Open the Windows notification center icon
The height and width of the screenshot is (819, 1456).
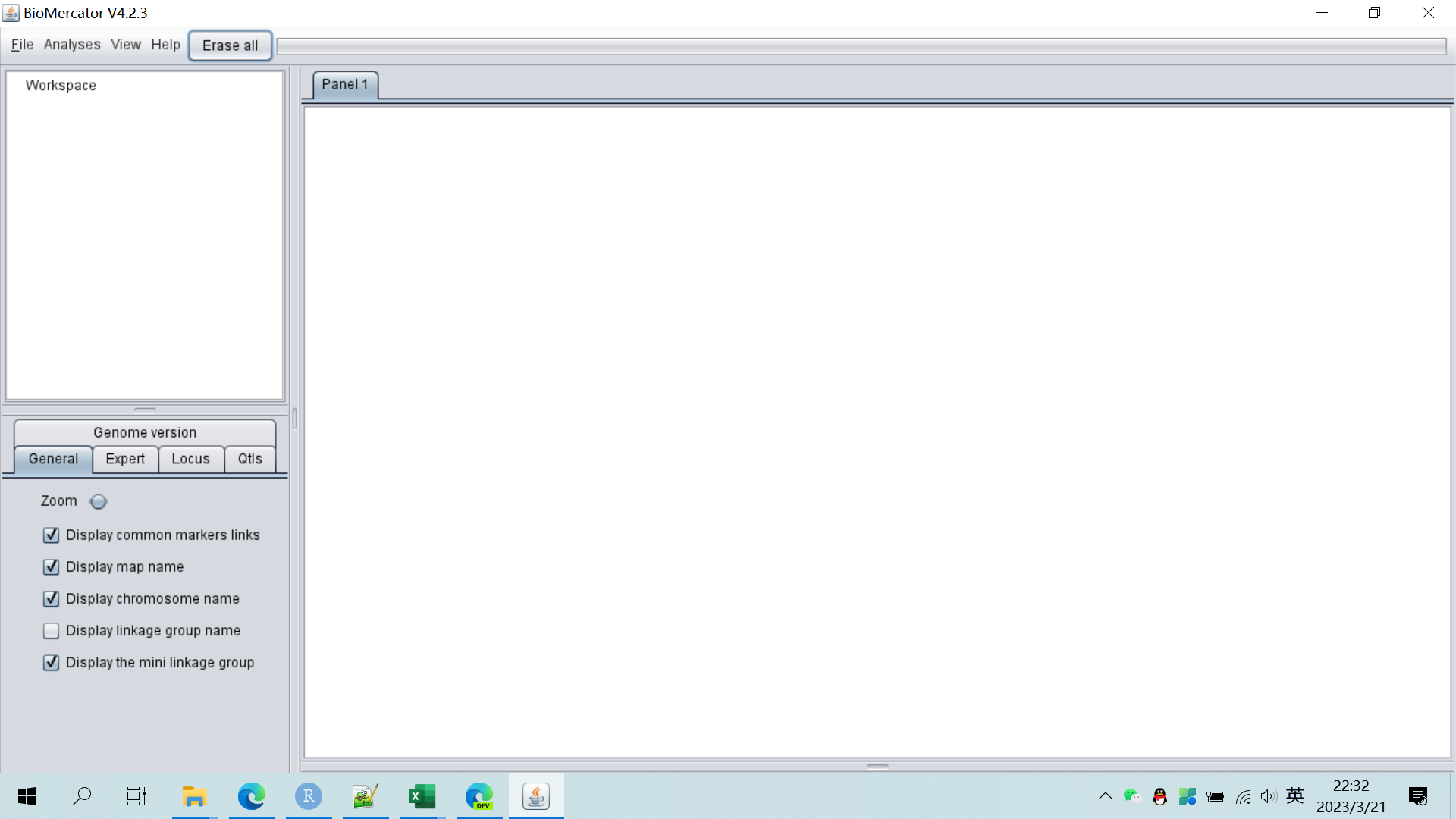pyautogui.click(x=1417, y=796)
